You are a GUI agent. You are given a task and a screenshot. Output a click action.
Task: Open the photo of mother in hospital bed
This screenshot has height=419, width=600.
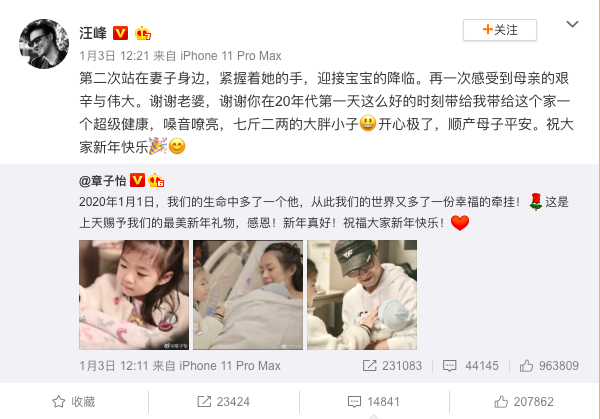tap(248, 295)
